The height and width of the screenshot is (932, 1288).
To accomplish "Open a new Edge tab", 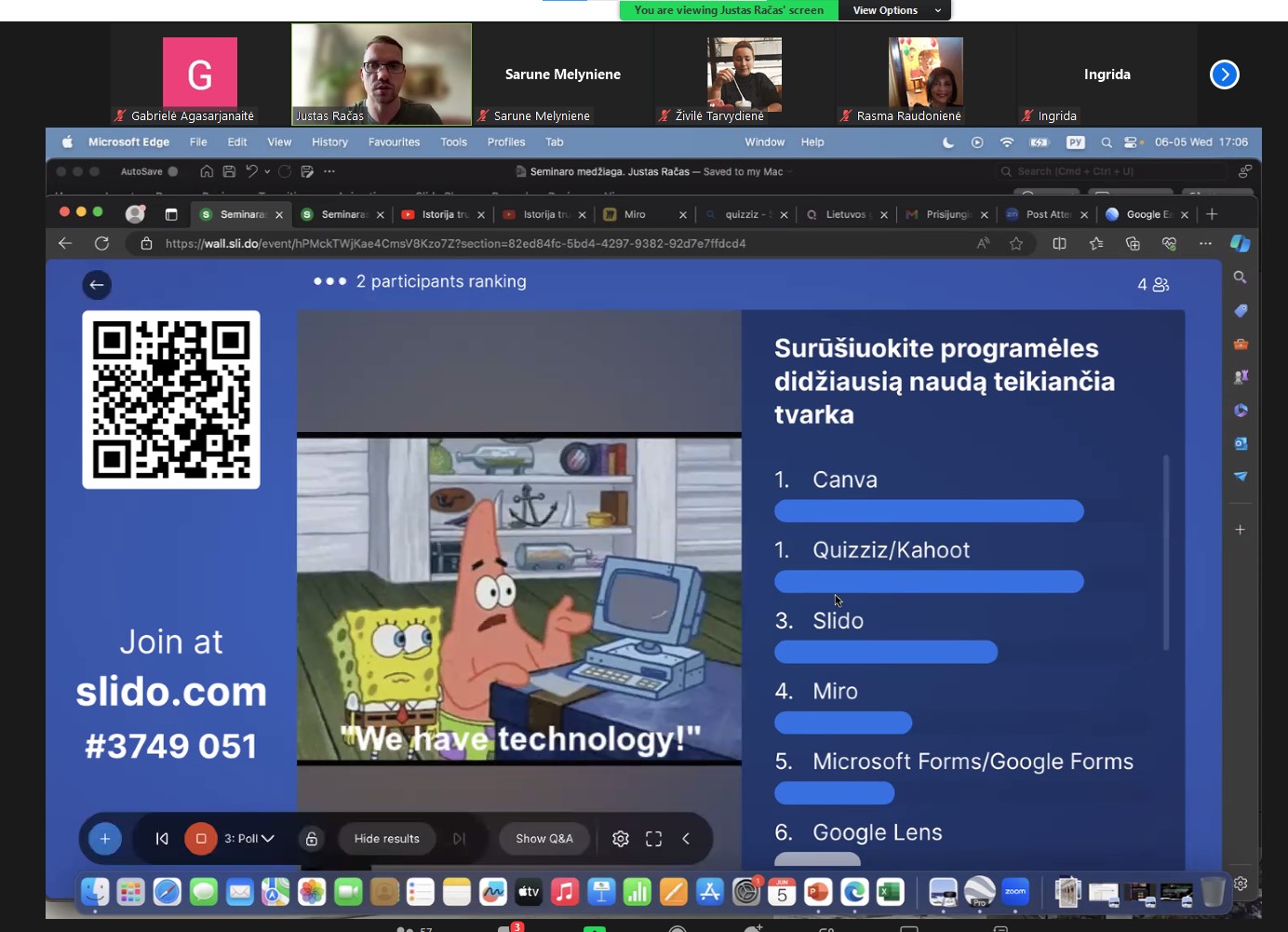I will coord(1212,214).
